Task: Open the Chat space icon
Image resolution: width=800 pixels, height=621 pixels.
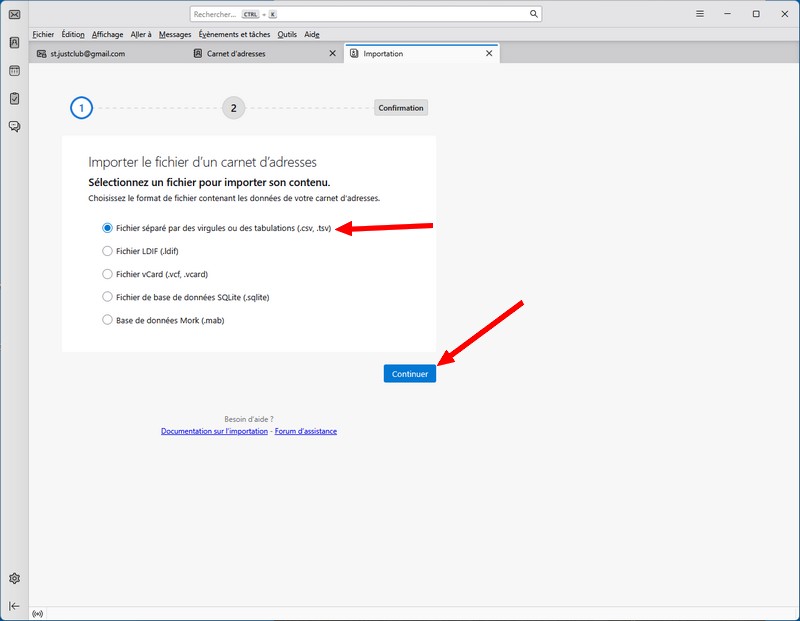Action: point(14,126)
